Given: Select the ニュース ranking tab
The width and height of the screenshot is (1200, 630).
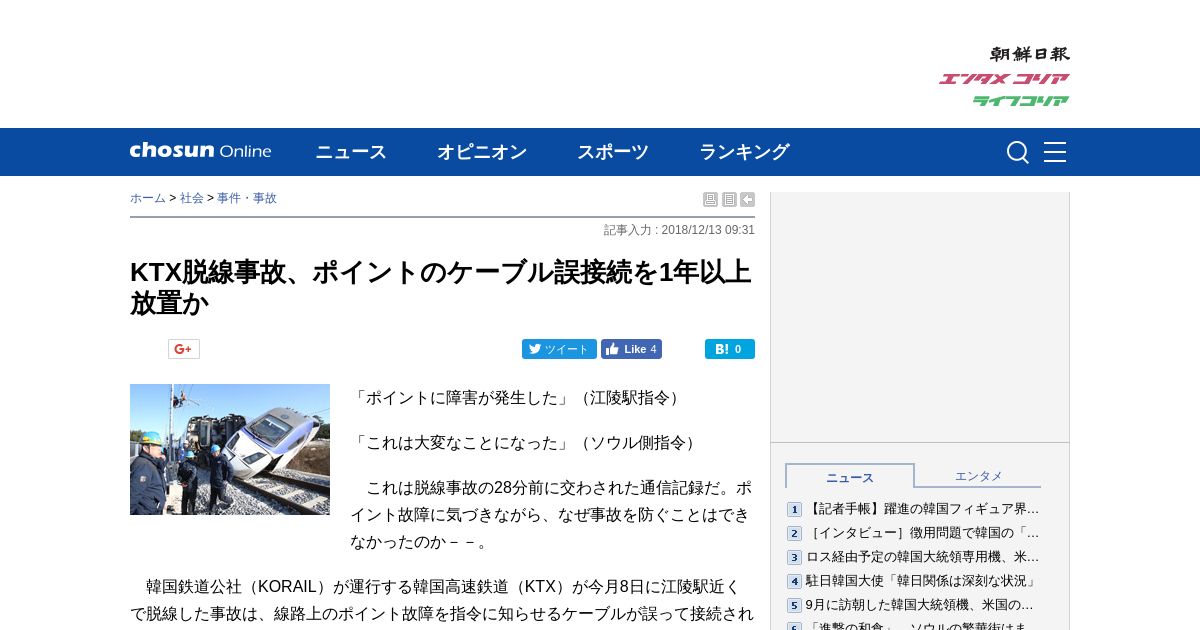Looking at the screenshot, I should click(850, 477).
